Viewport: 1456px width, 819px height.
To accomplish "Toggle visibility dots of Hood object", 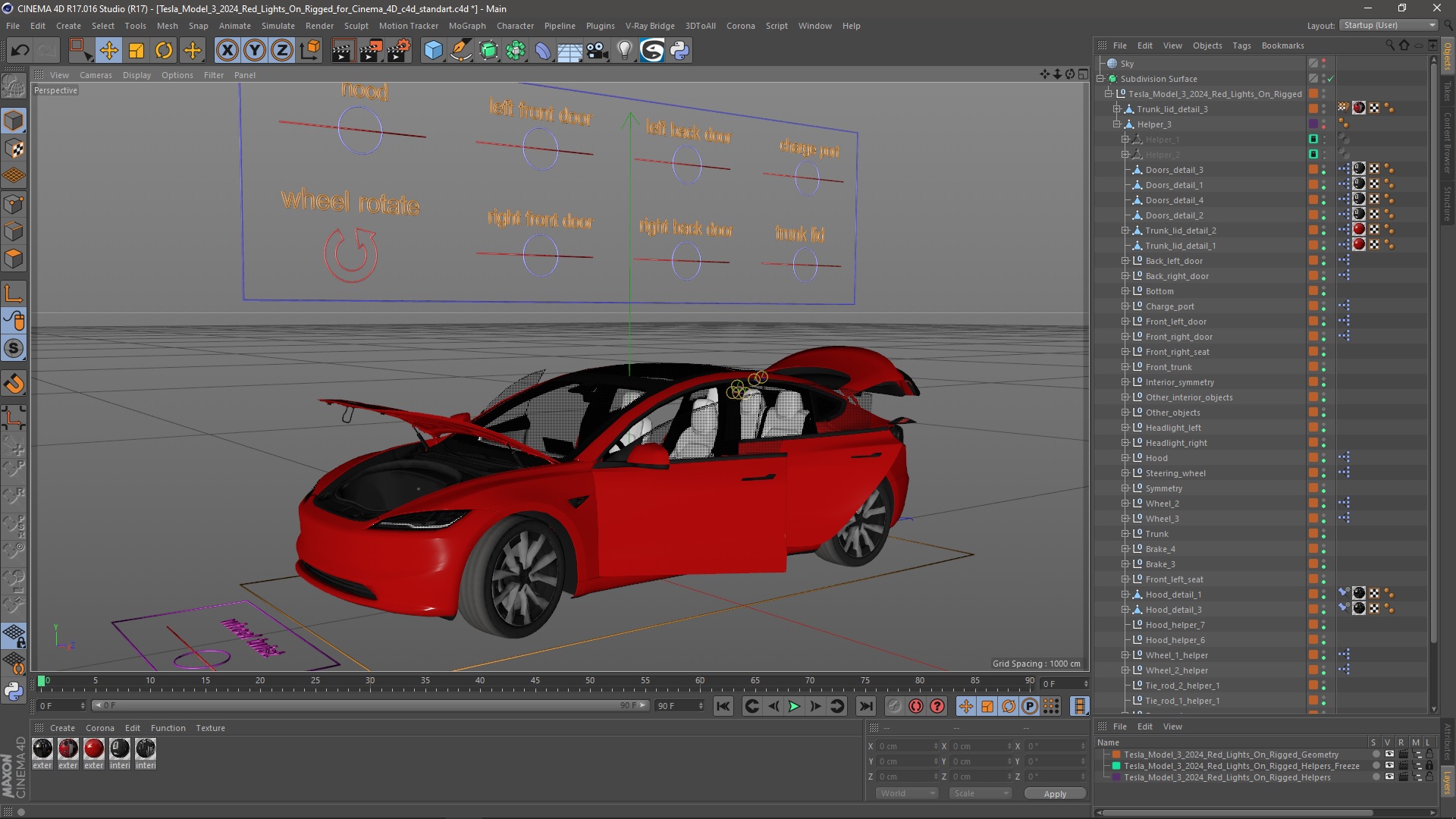I will coord(1324,458).
